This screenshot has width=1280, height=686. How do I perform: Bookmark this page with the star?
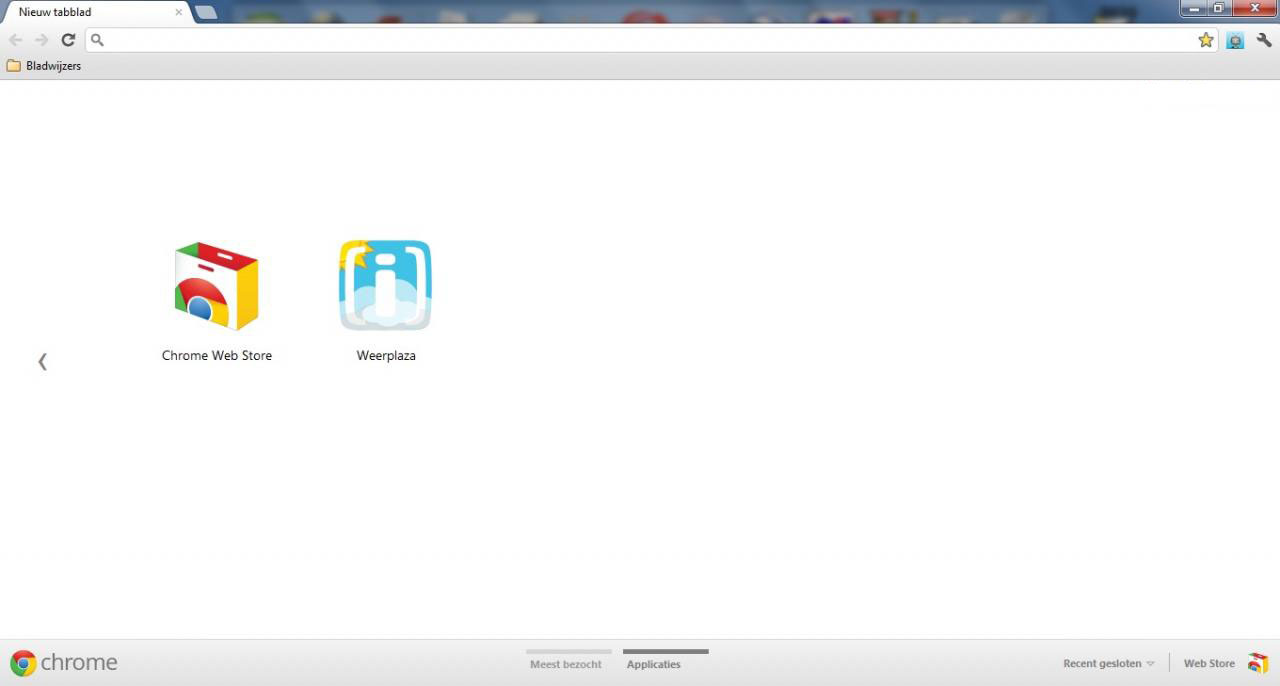coord(1206,40)
